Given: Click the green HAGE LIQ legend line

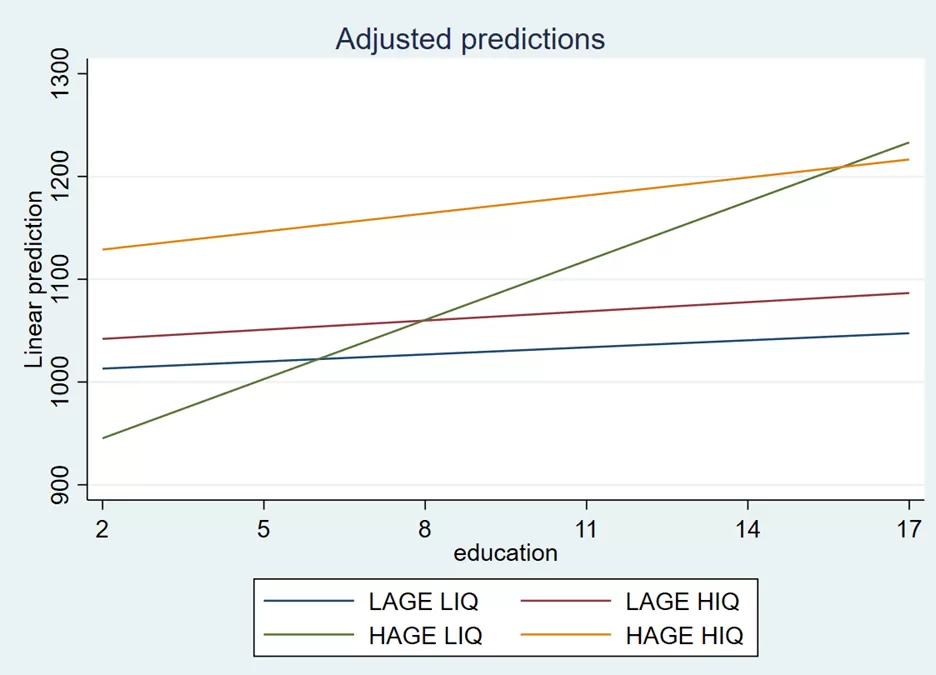Looking at the screenshot, I should pyautogui.click(x=309, y=635).
